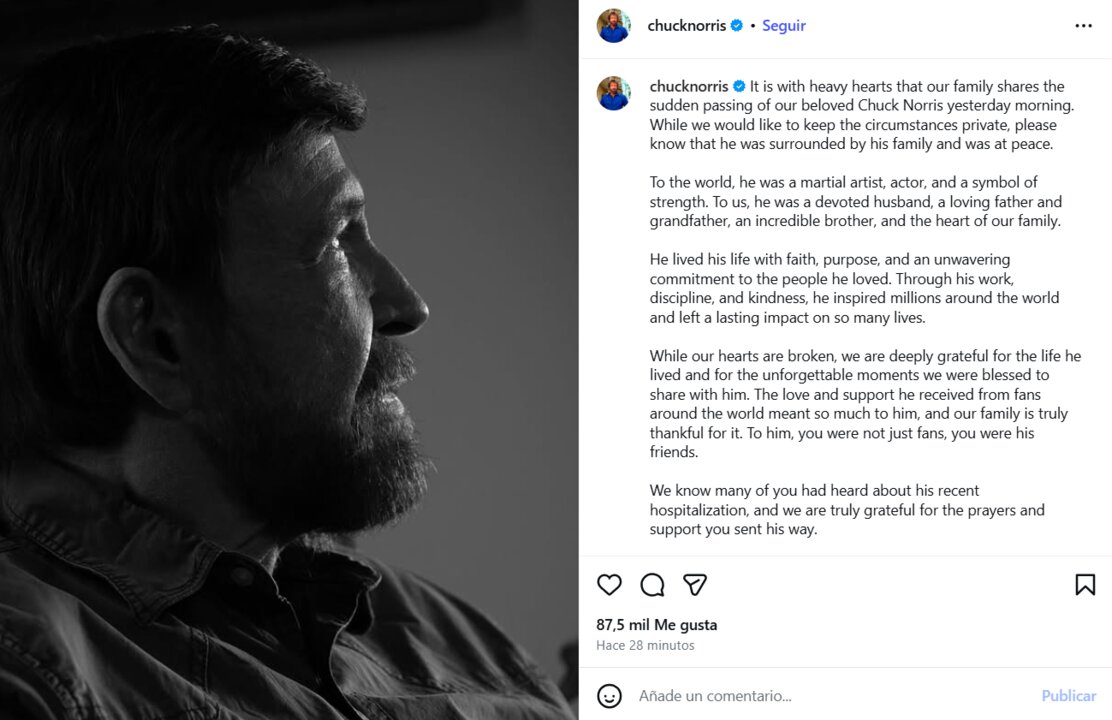
Task: Click the profile avatar beside the caption
Action: tap(614, 93)
